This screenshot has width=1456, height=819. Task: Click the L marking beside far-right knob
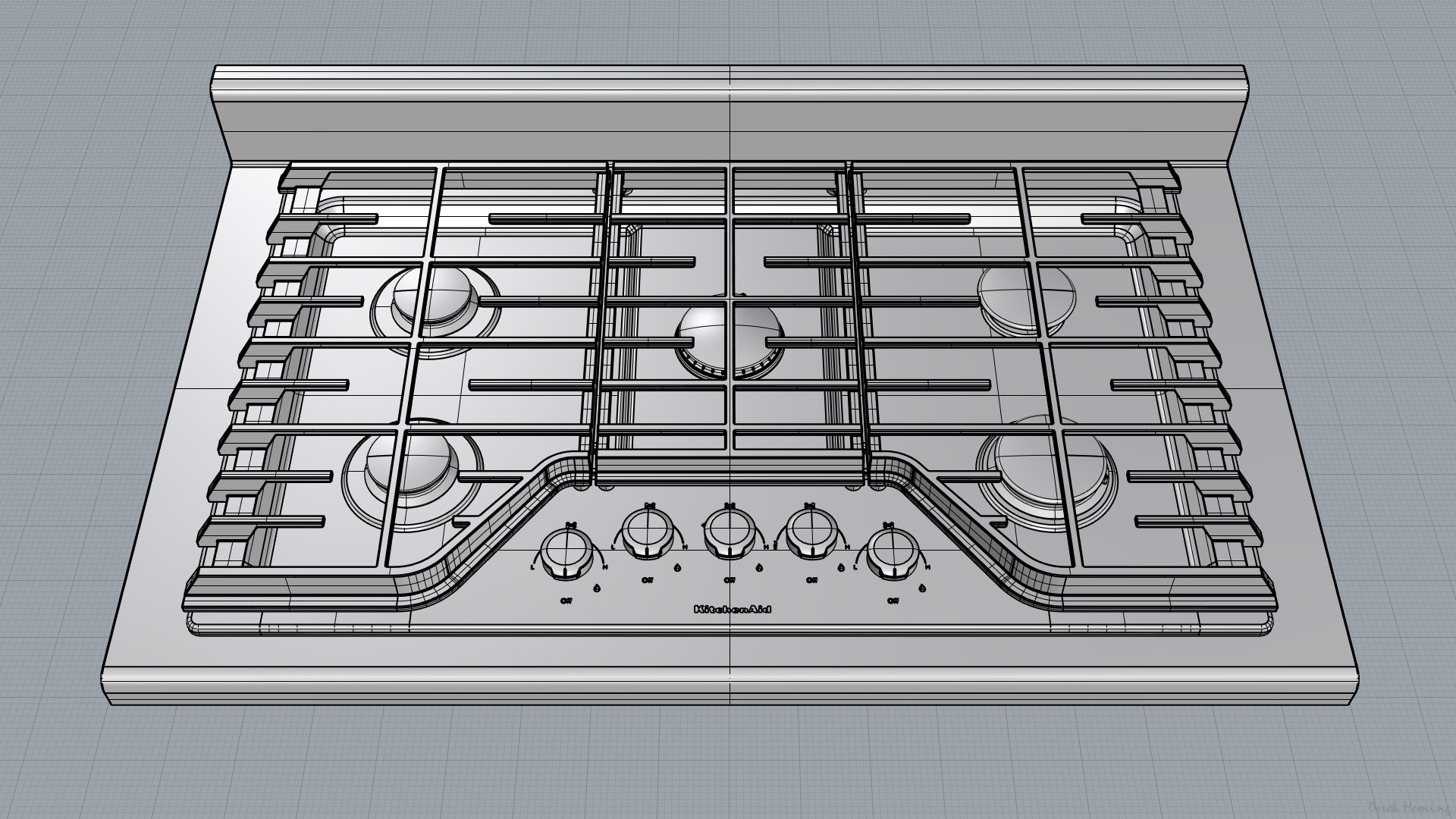point(855,566)
